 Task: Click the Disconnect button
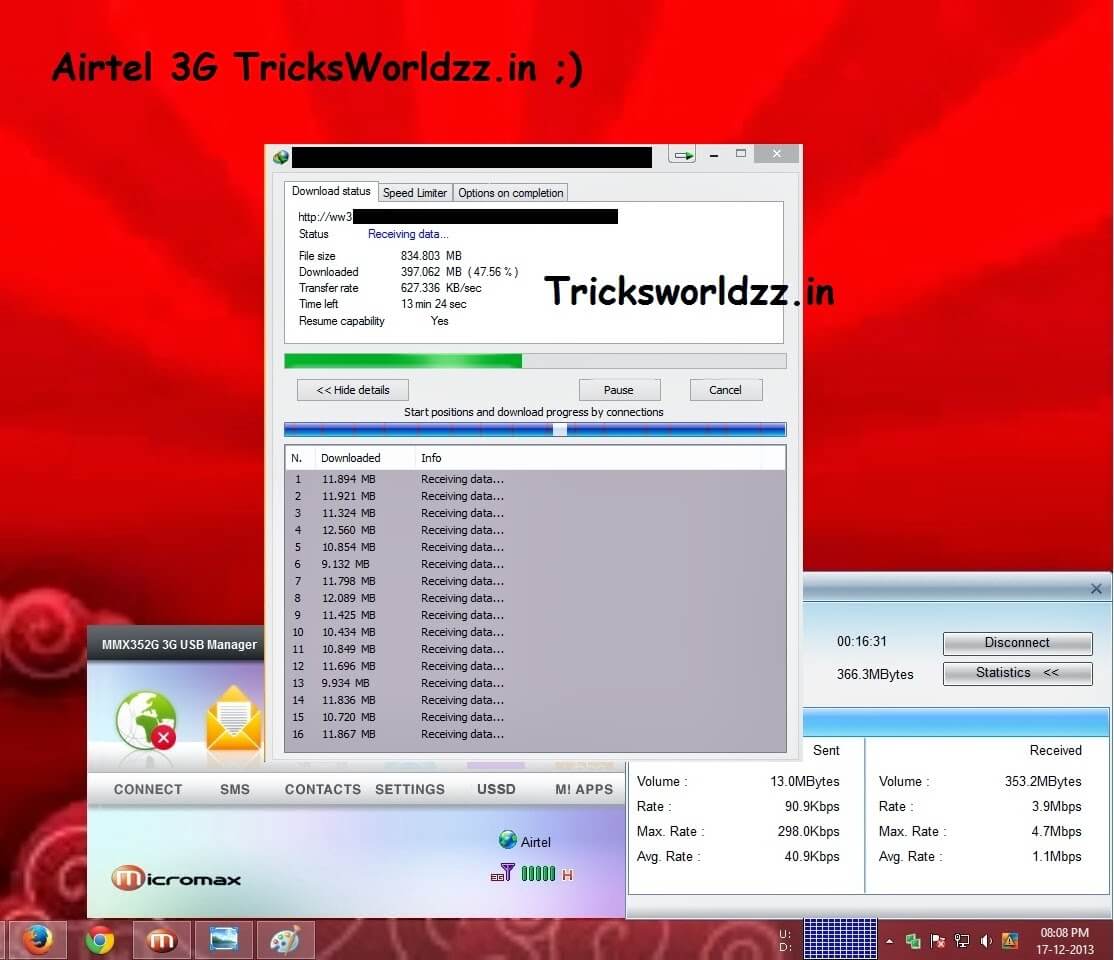coord(1017,642)
